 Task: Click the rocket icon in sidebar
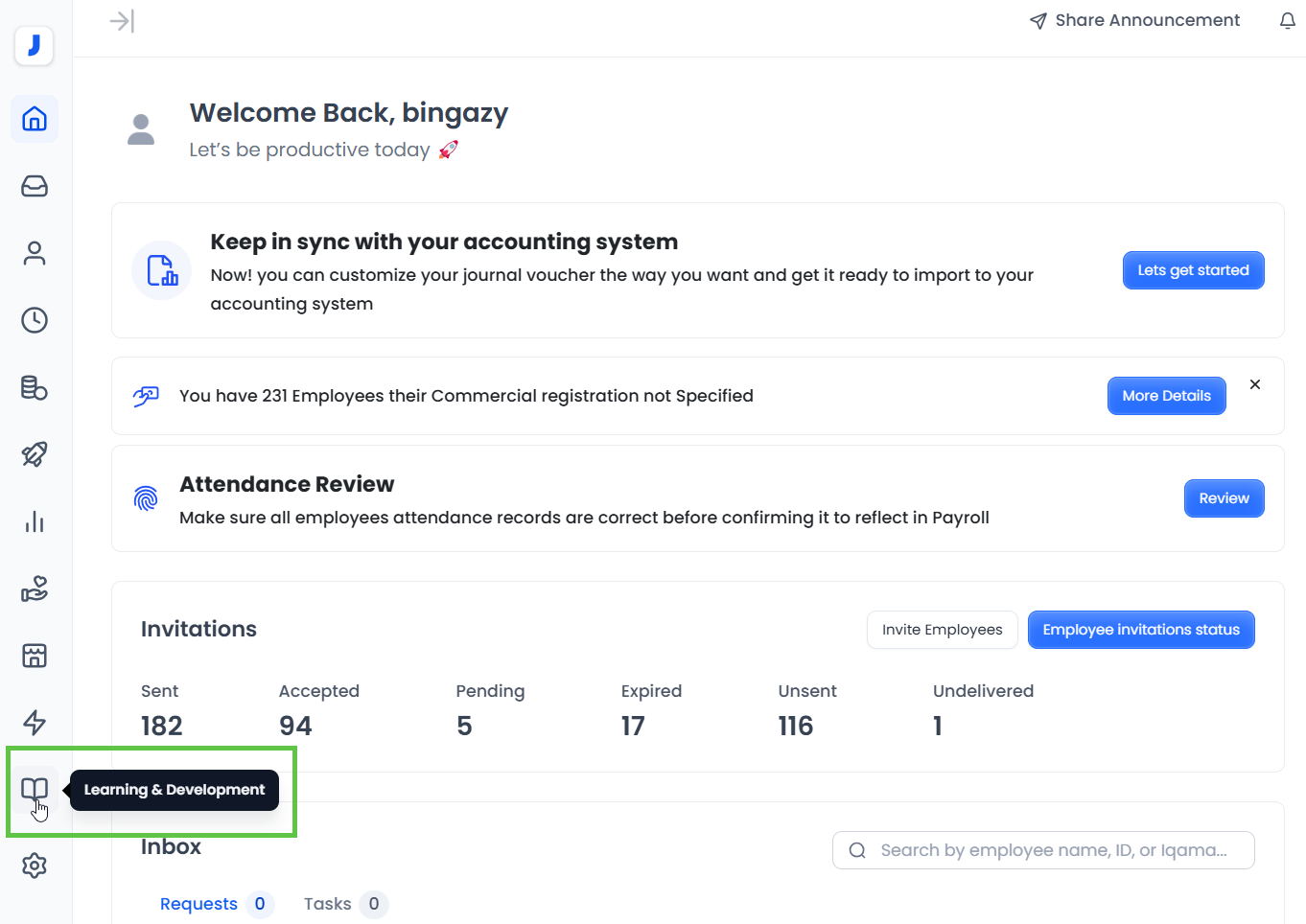pyautogui.click(x=35, y=454)
